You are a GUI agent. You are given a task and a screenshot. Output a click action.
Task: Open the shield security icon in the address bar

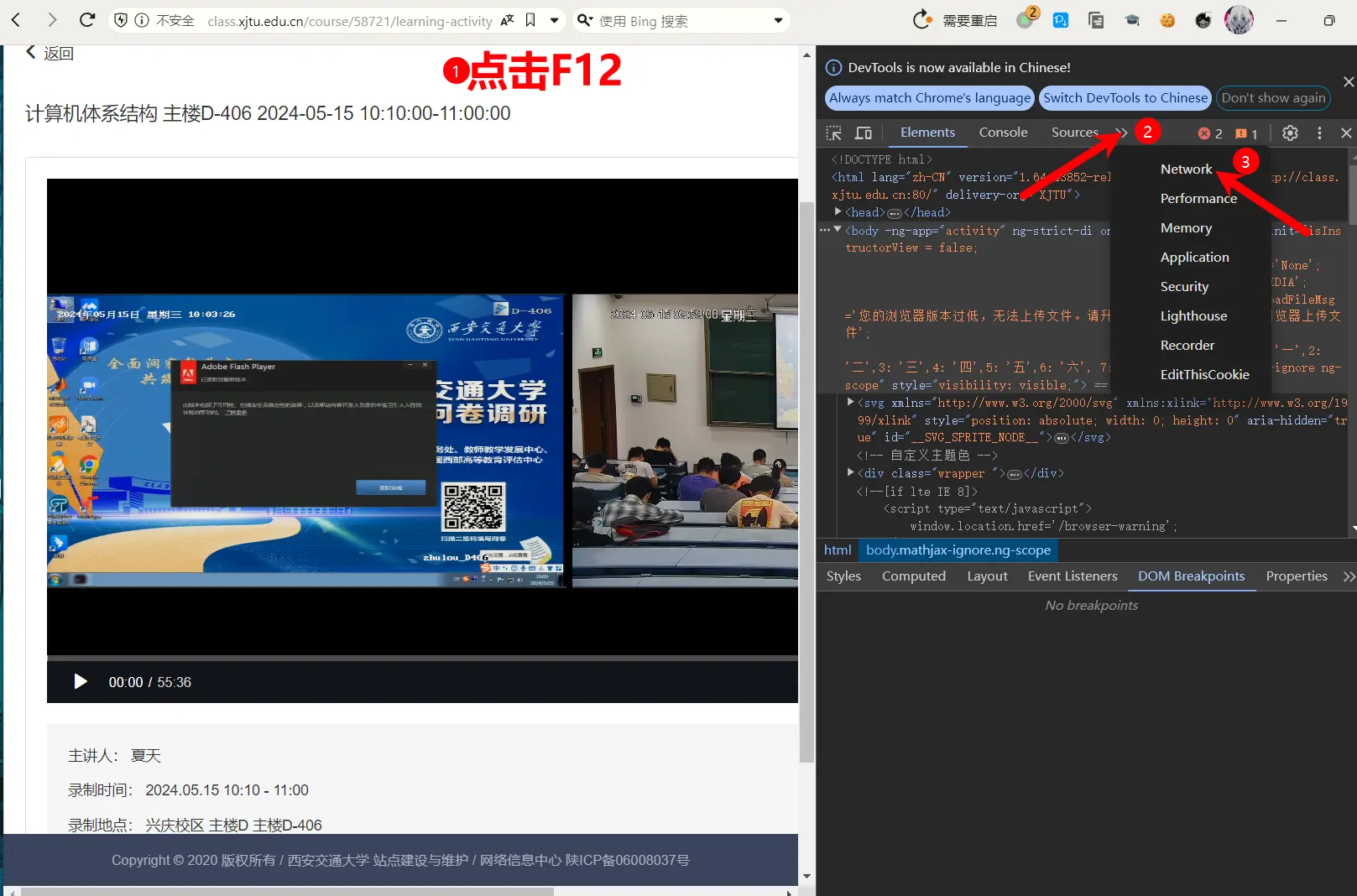(x=121, y=20)
